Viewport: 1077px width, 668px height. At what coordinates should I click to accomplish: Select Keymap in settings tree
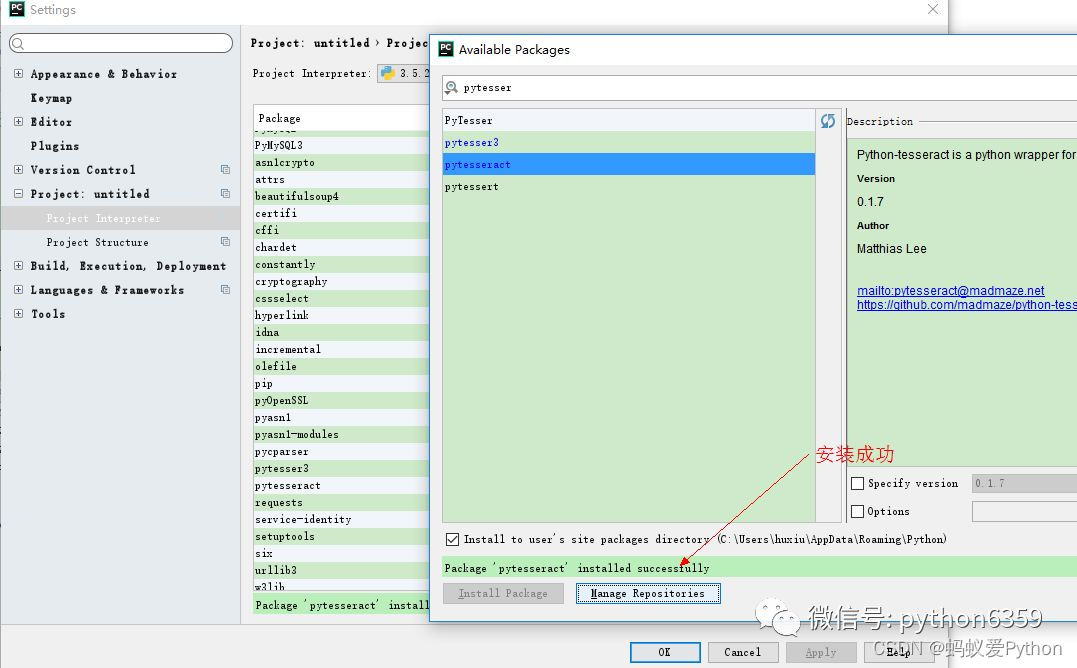coord(52,97)
